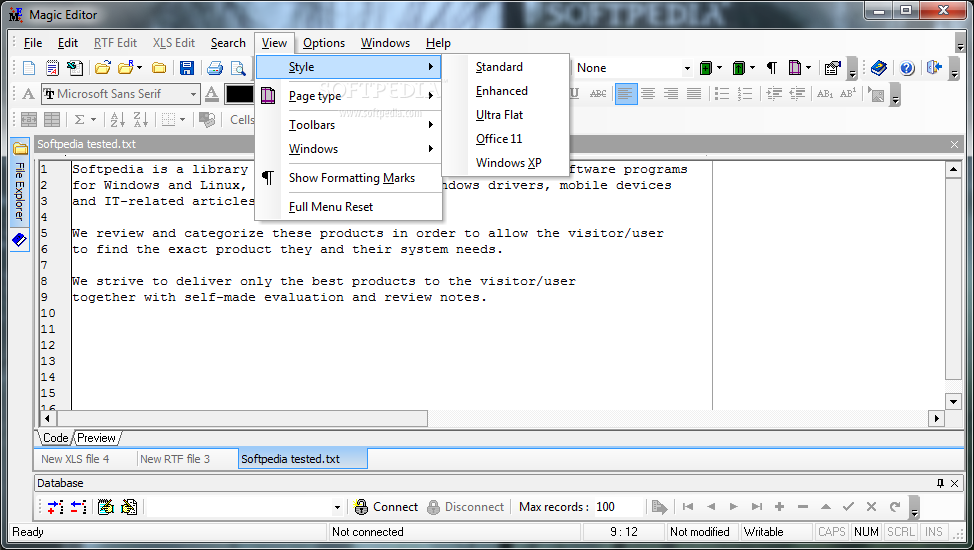This screenshot has height=550, width=974.
Task: Click the New RTF file icon
Action: point(52,68)
